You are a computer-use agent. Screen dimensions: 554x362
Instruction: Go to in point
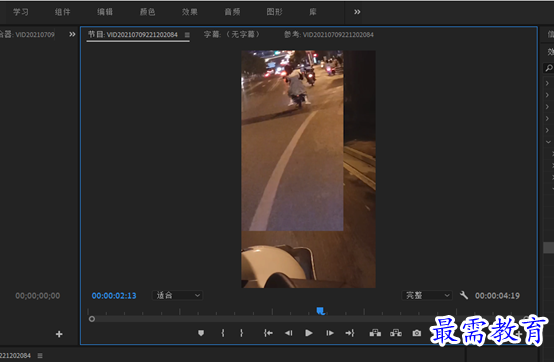tap(268, 333)
